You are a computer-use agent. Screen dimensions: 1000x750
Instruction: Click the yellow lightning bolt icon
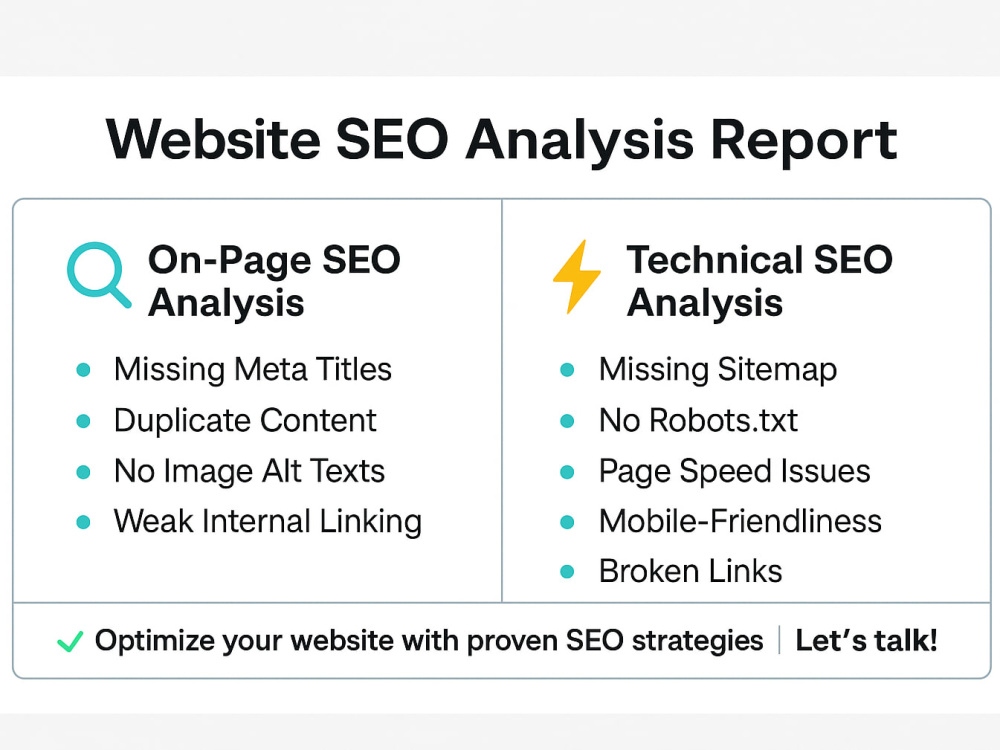(577, 276)
